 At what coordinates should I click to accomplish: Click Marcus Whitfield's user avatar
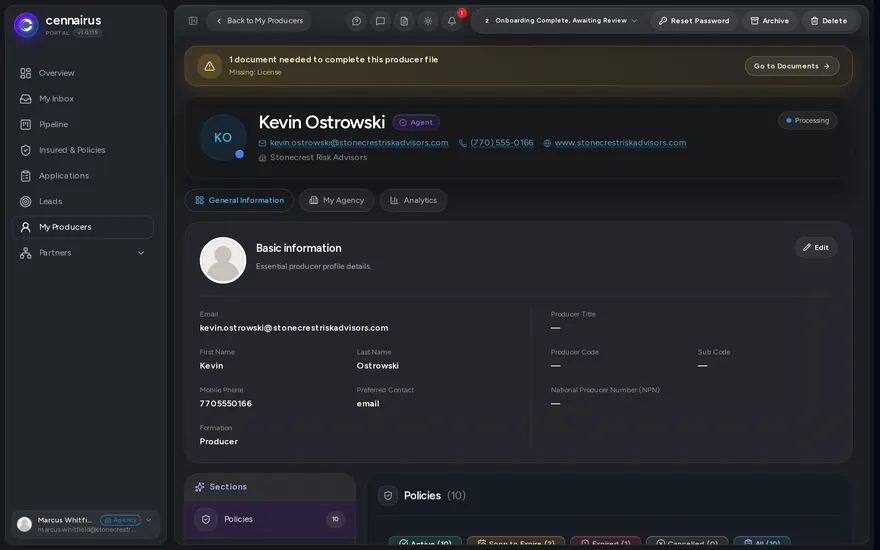tap(24, 524)
